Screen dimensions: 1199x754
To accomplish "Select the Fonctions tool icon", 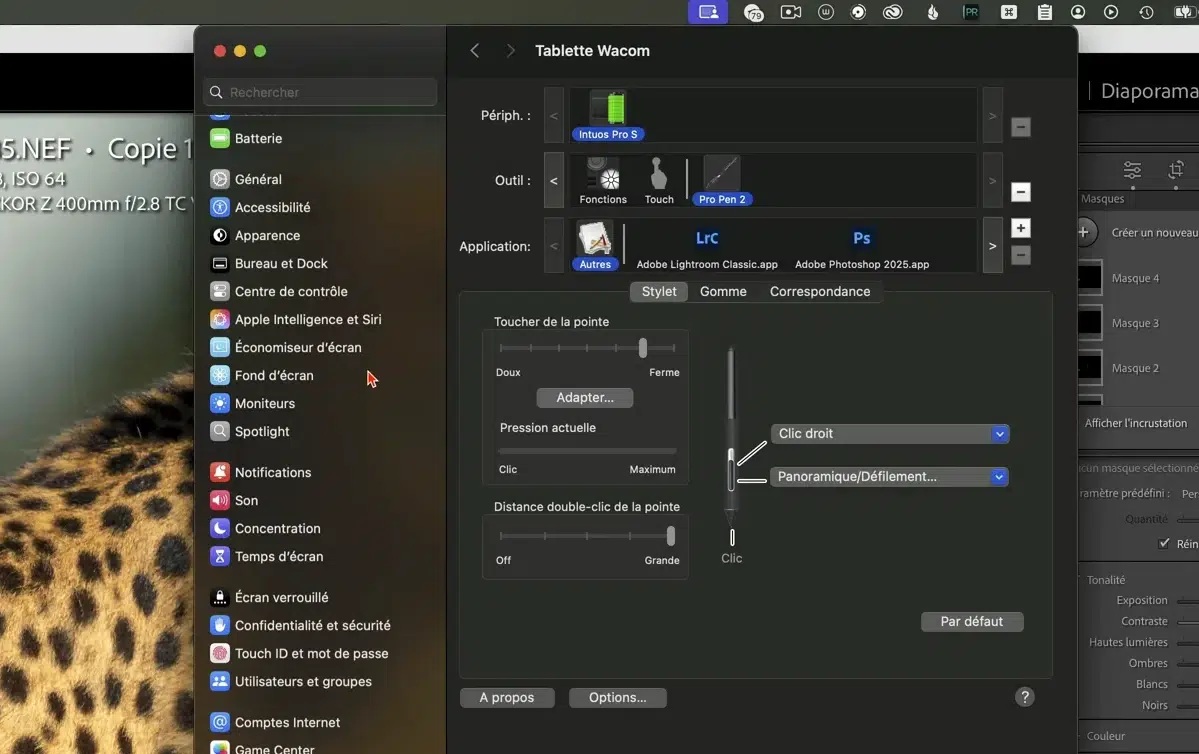I will (603, 180).
